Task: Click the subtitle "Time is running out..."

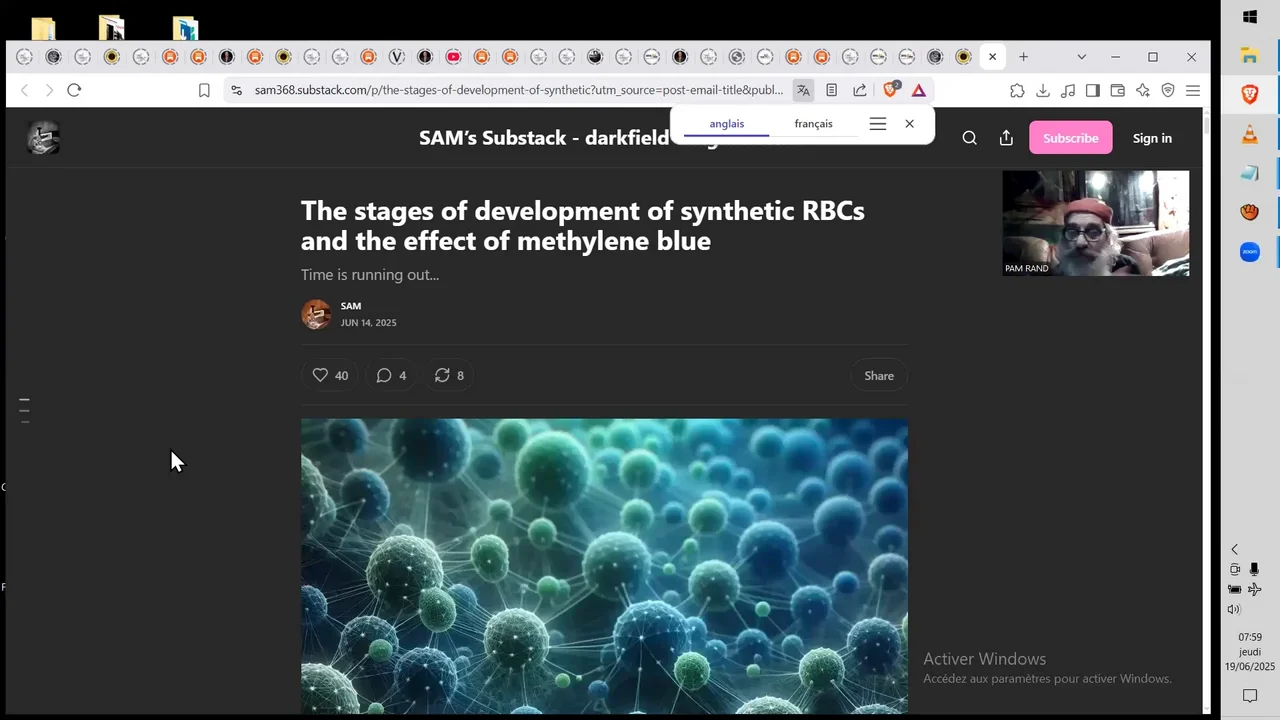Action: 370,274
